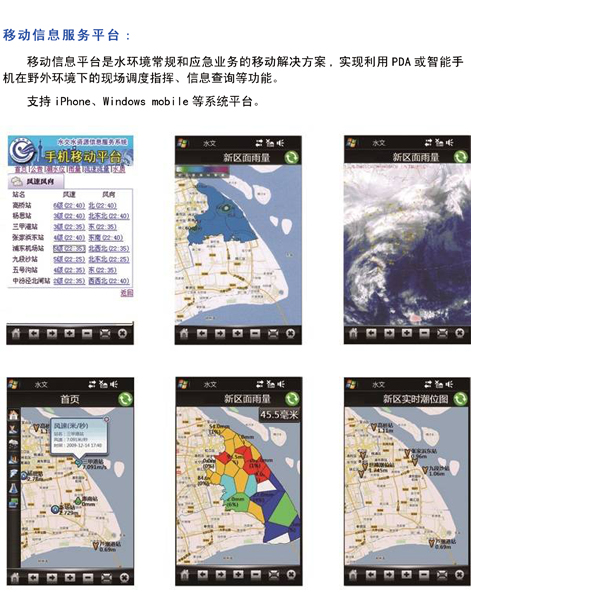Tap refresh icon on the 首页 map screen
Screen dimensions: 600x600
pos(124,399)
